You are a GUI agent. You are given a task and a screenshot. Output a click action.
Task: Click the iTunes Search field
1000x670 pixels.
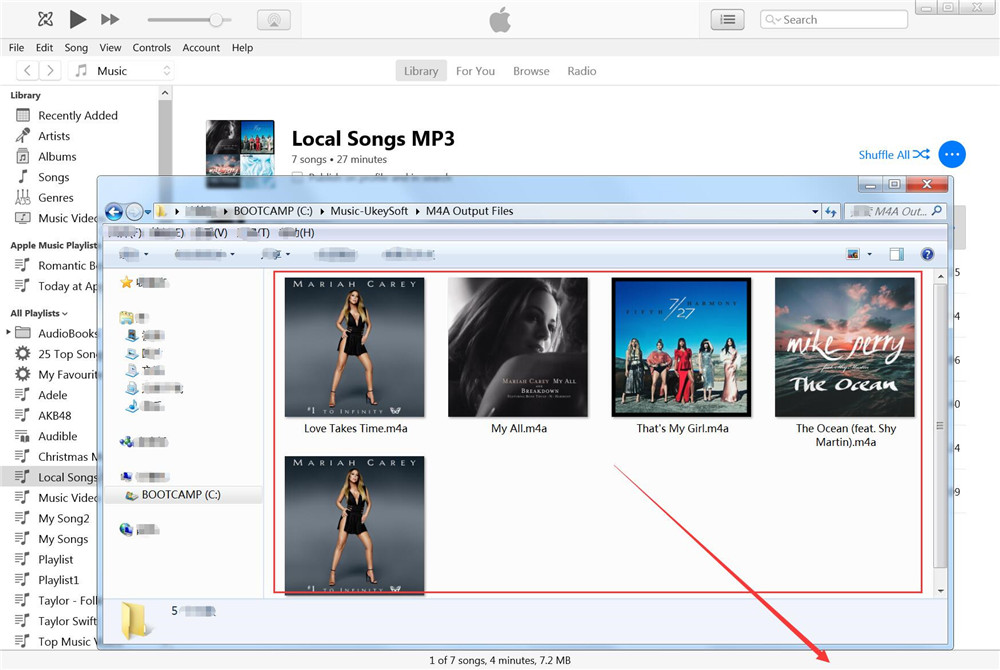[834, 20]
